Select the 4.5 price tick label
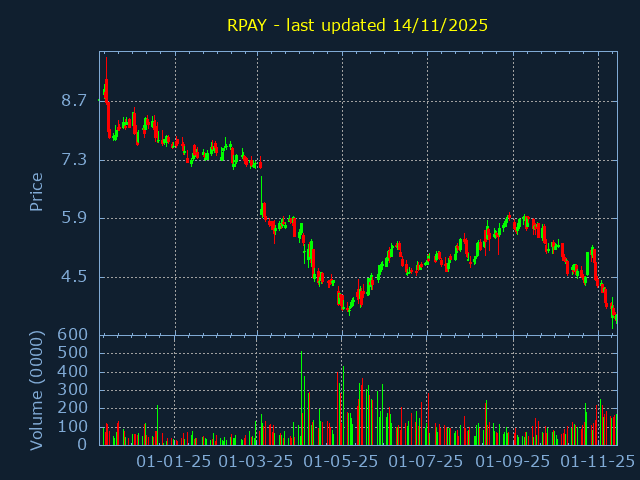Viewport: 640px width, 480px height. pyautogui.click(x=74, y=277)
